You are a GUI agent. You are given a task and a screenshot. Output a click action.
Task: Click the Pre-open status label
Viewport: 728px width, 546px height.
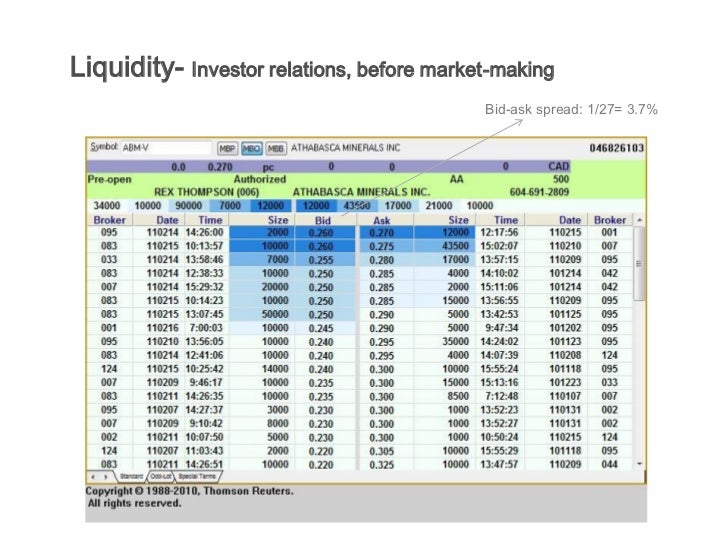click(x=110, y=180)
